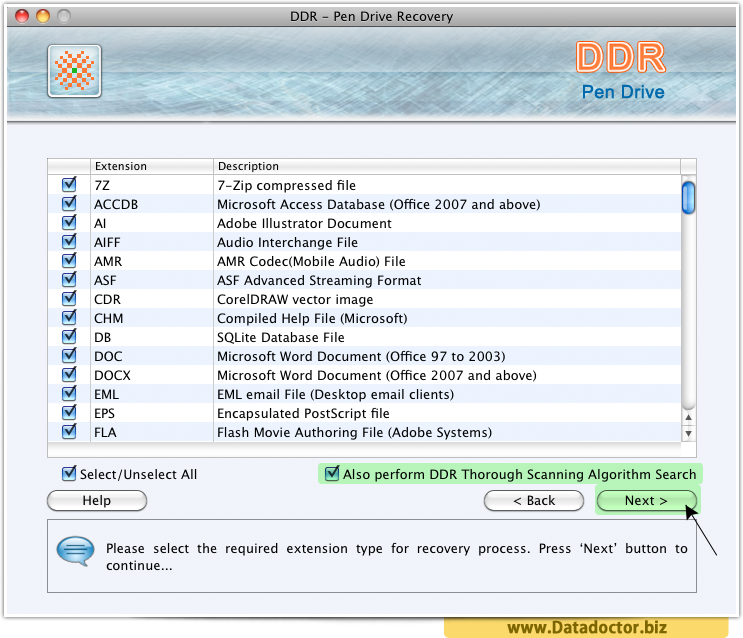
Task: Toggle the AI extension checkbox
Action: 69,222
